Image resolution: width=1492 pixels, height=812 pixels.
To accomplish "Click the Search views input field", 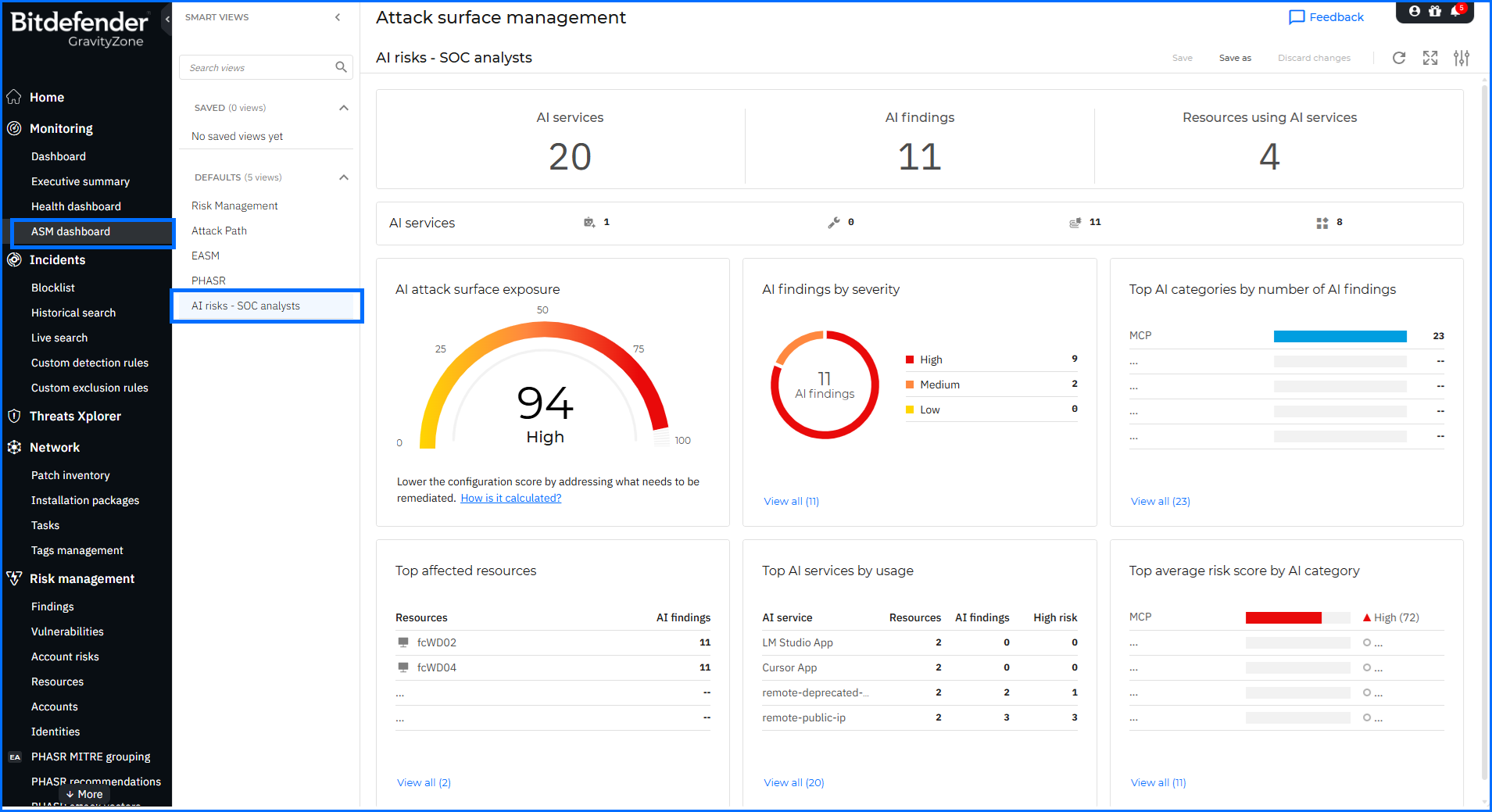I will click(x=258, y=67).
